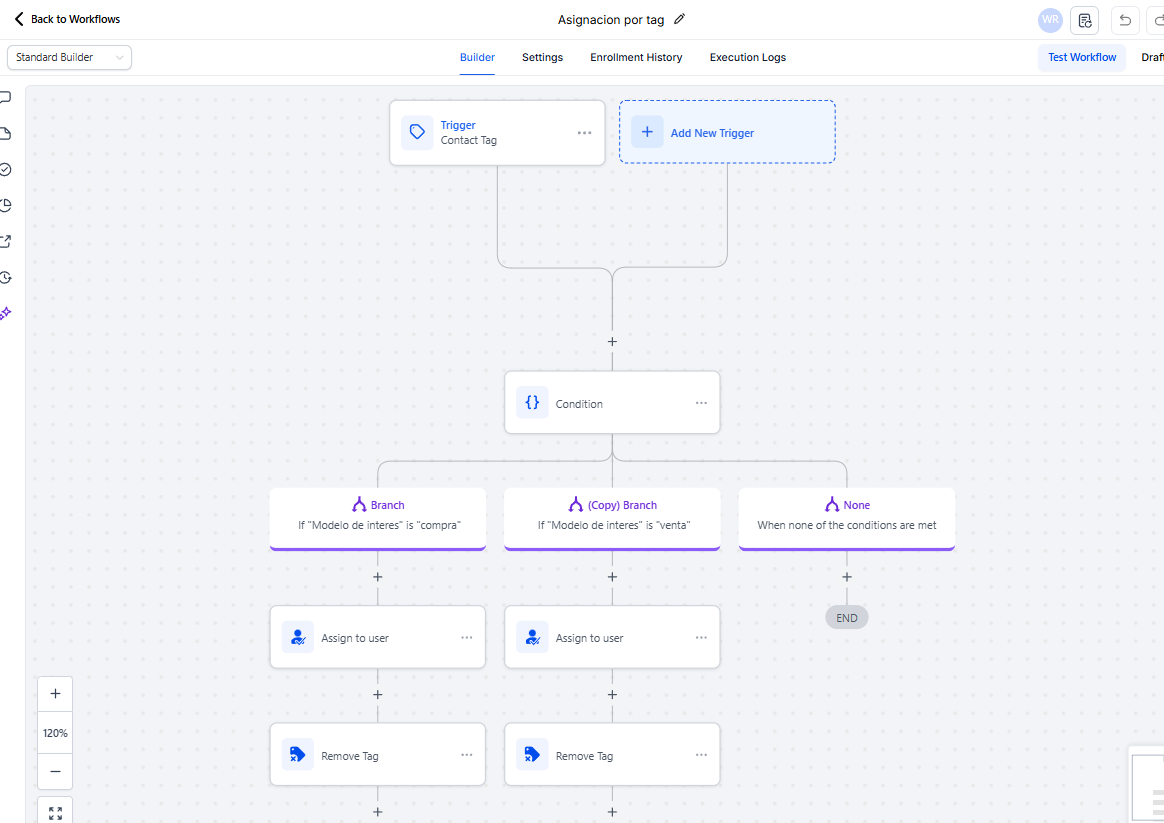The width and height of the screenshot is (1164, 823).
Task: Open the Execution Logs tab
Action: click(x=747, y=58)
